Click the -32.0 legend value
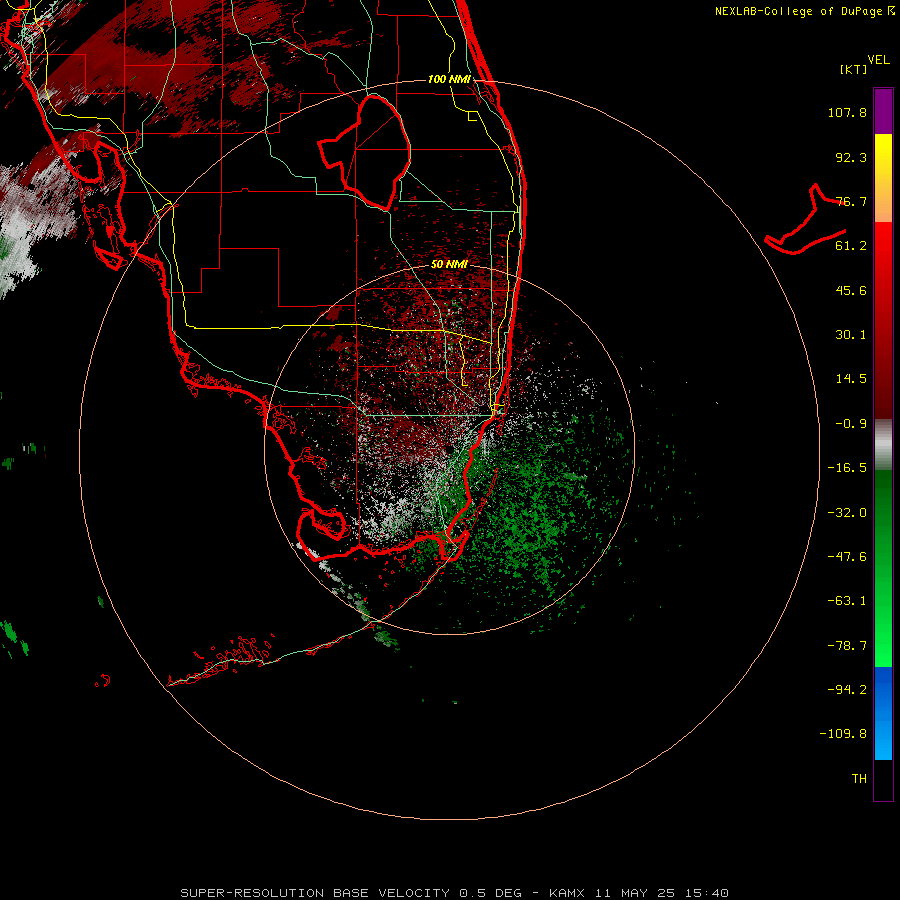This screenshot has height=900, width=900. tap(847, 513)
